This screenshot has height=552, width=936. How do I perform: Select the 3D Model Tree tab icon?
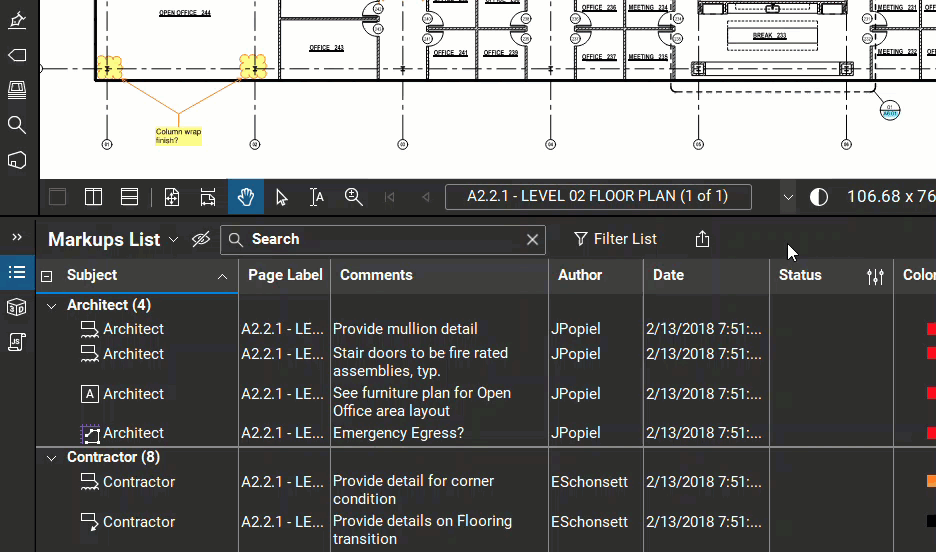(17, 307)
